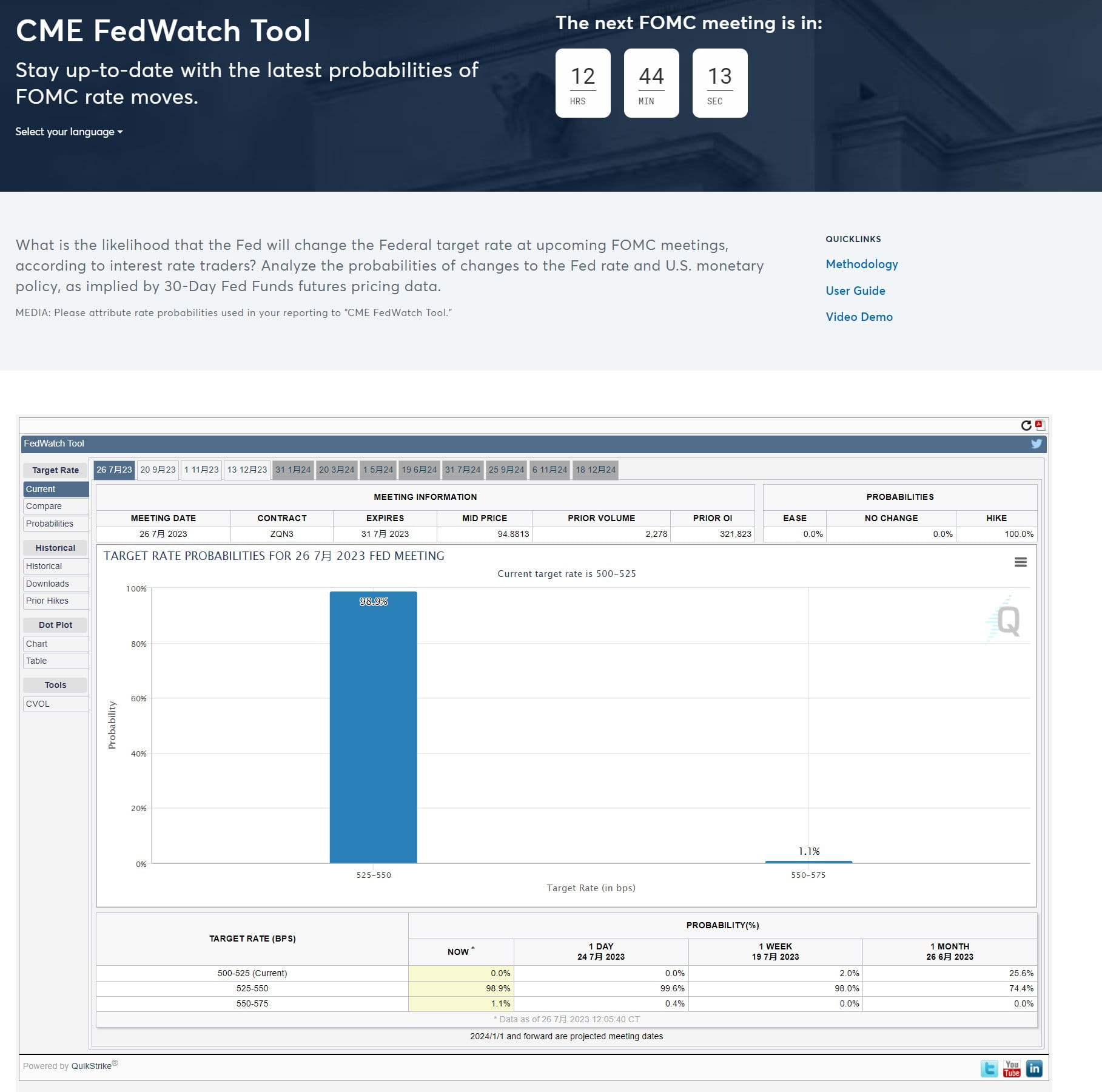Open the Prior Hikes sidebar item

pyautogui.click(x=56, y=601)
